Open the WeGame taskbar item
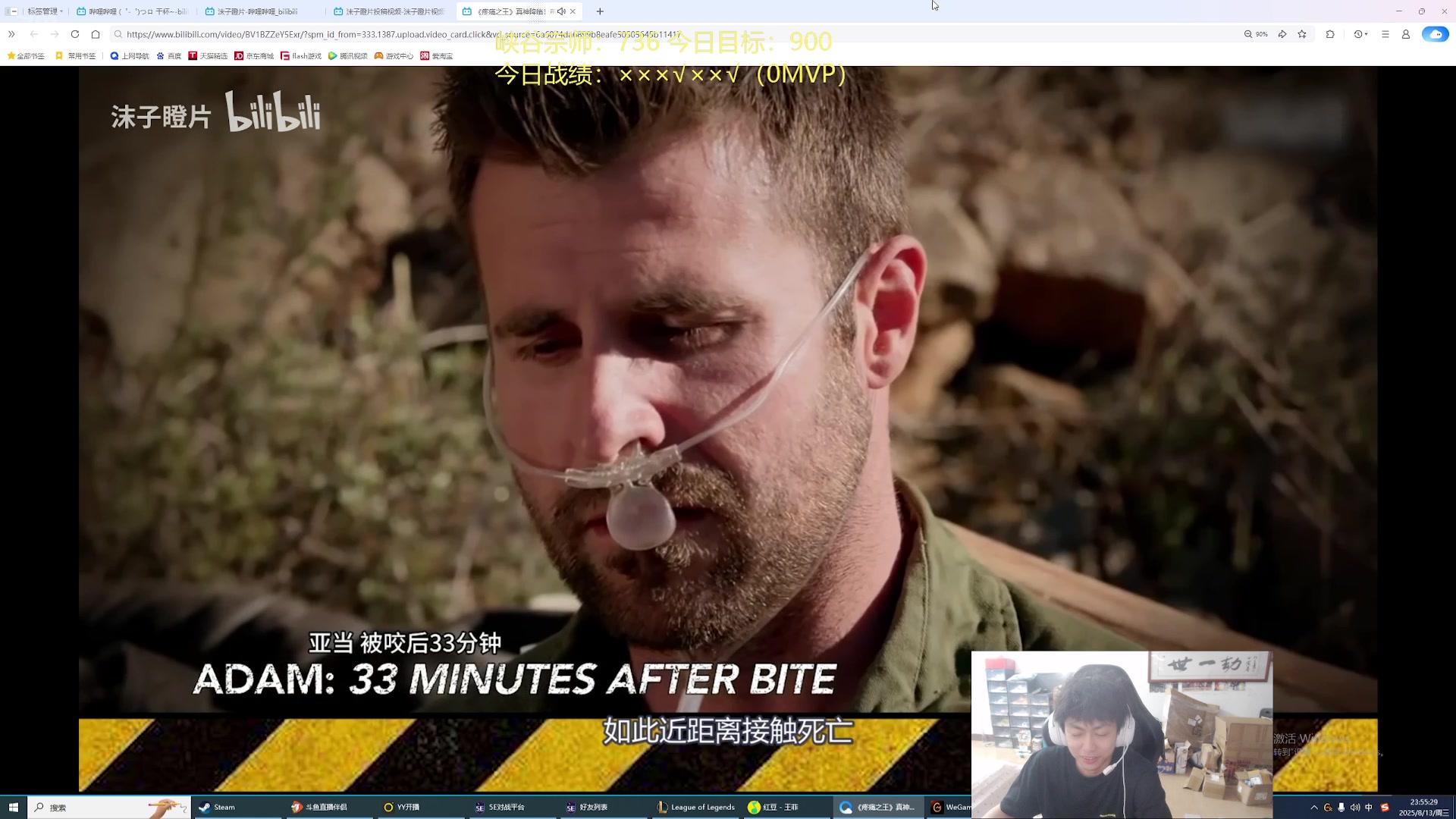This screenshot has width=1456, height=819. click(950, 807)
